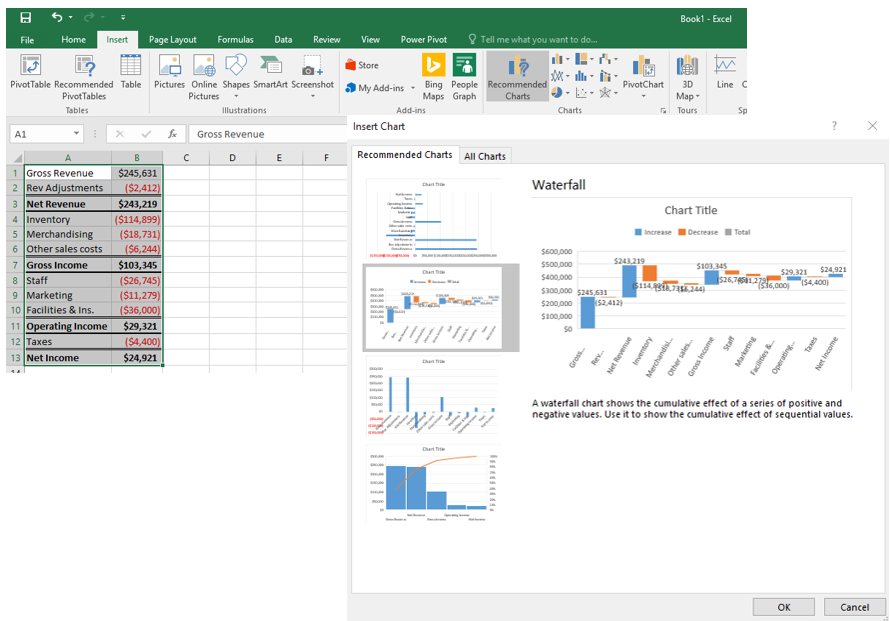
Task: Launch the 3D Map tour tool
Action: [687, 75]
